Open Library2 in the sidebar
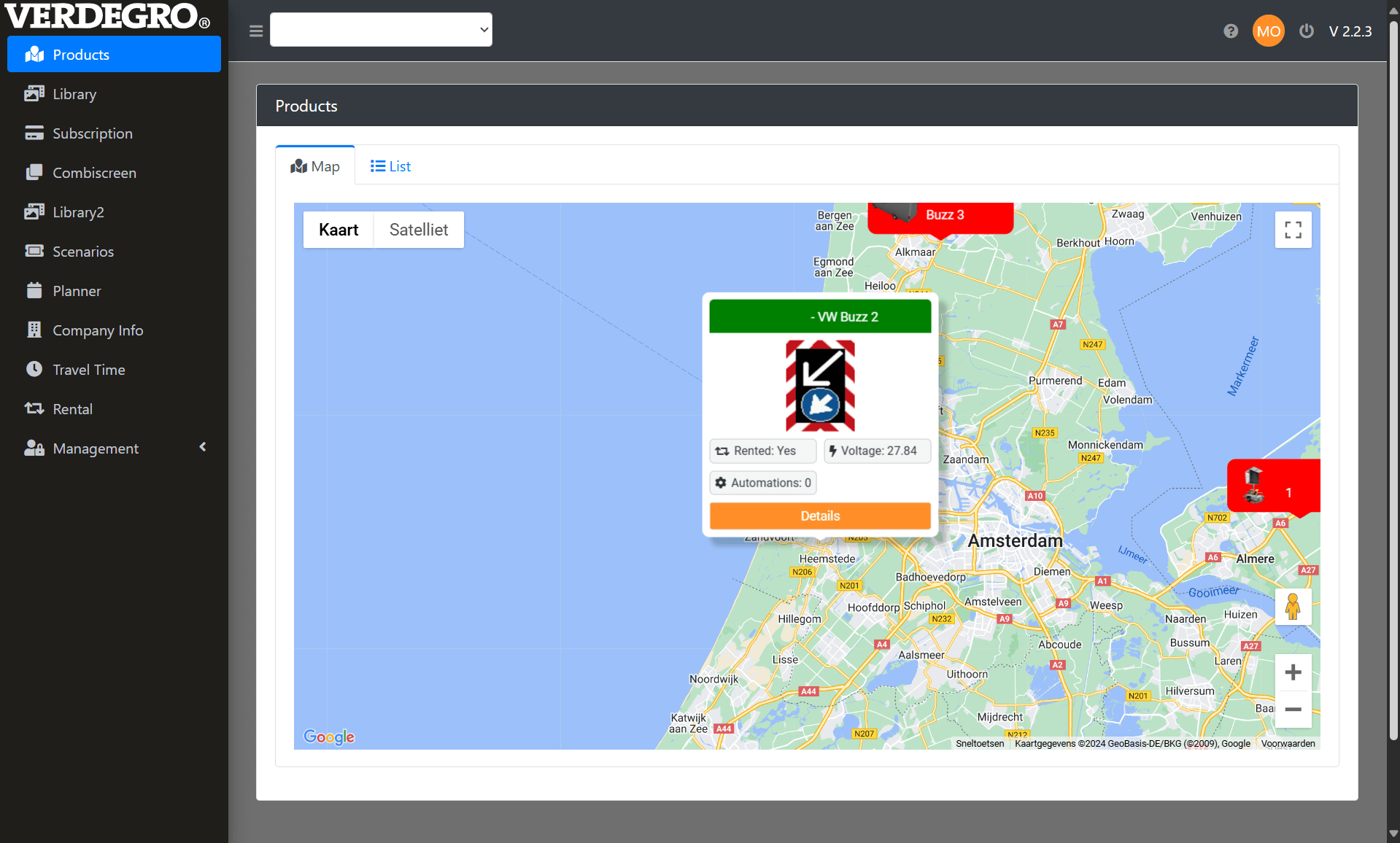This screenshot has height=843, width=1400. (x=114, y=212)
